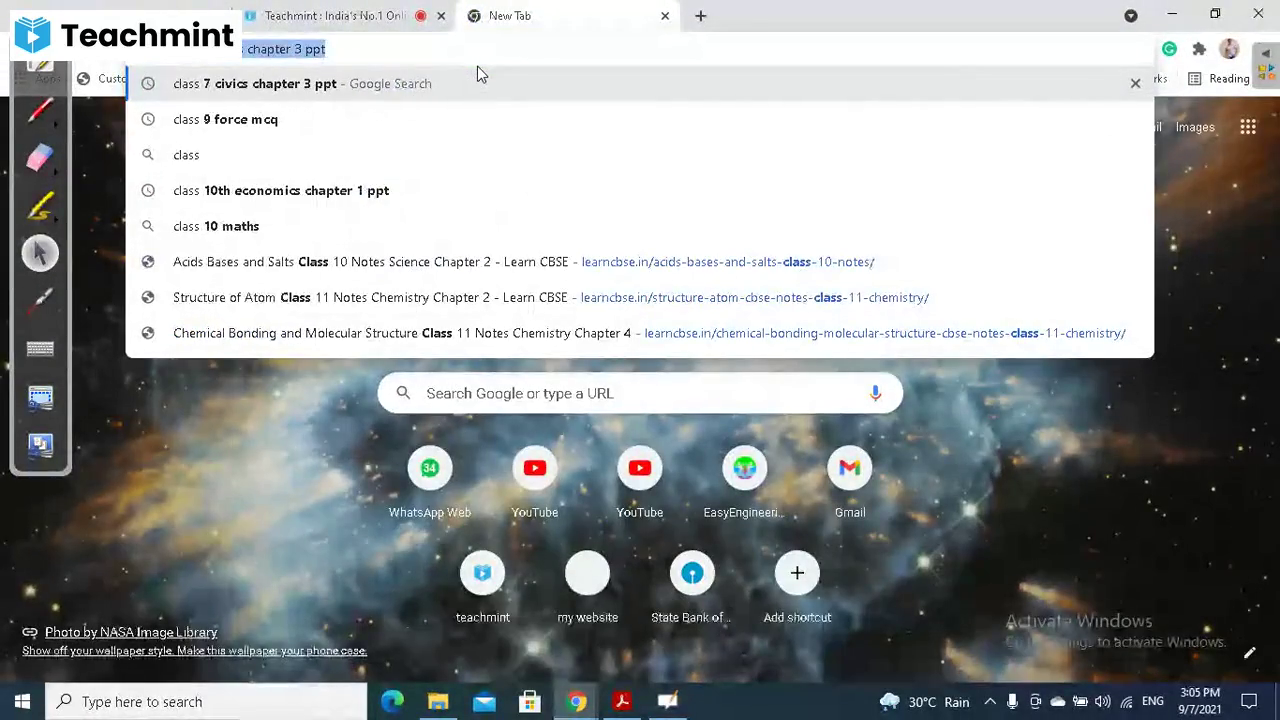Select suggestion class 7 civics chapter 3 ppt
Viewport: 1280px width, 720px height.
pyautogui.click(x=640, y=84)
